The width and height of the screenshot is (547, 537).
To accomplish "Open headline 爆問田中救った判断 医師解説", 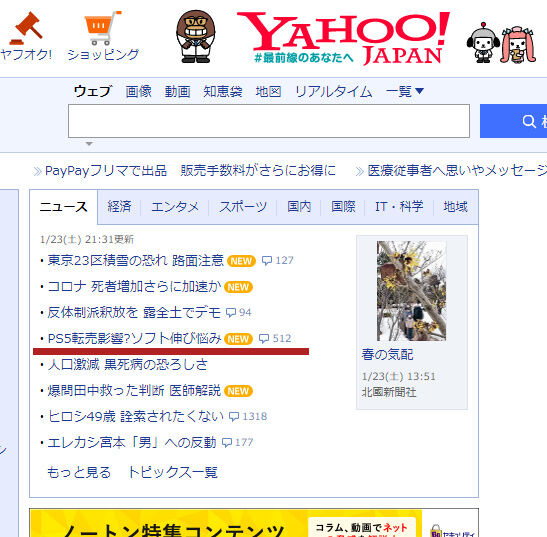I will point(134,390).
